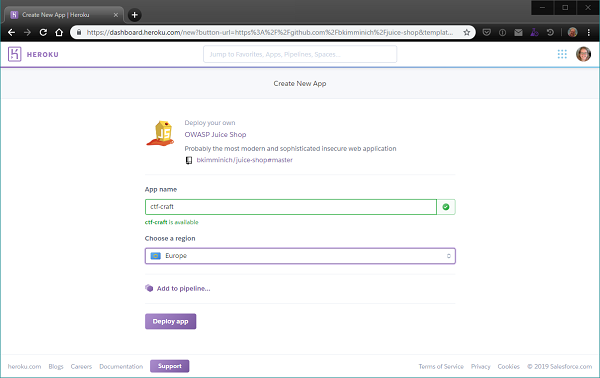The width and height of the screenshot is (600, 378).
Task: Click the OWASP Juice Shop carton logo
Action: tap(161, 133)
